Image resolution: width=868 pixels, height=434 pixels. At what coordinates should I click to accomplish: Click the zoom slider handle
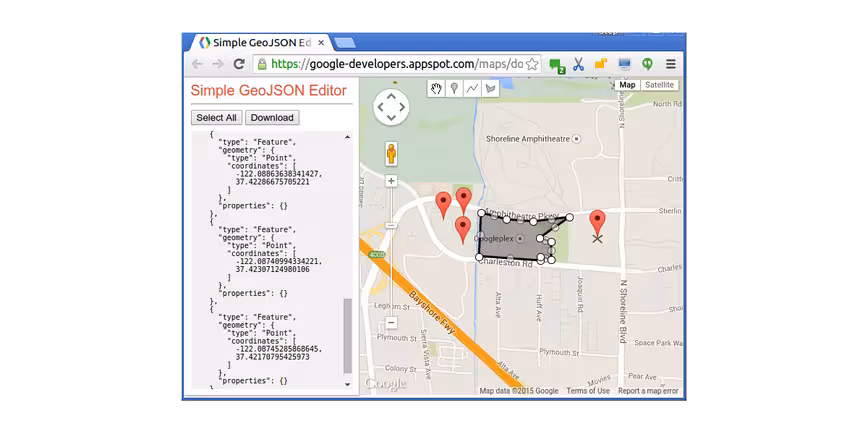pos(391,225)
